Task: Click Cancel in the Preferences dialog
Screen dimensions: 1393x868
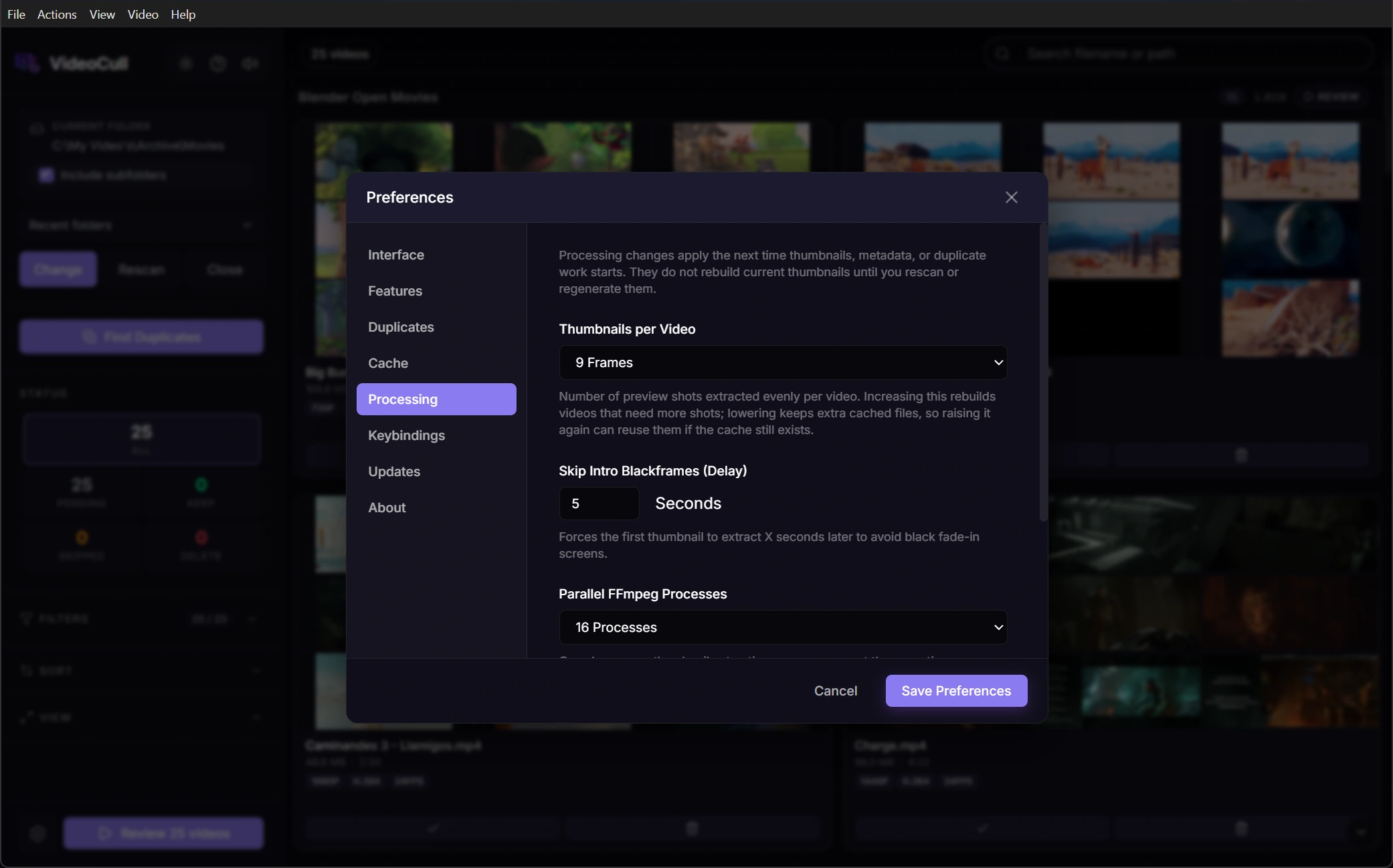Action: pos(835,691)
